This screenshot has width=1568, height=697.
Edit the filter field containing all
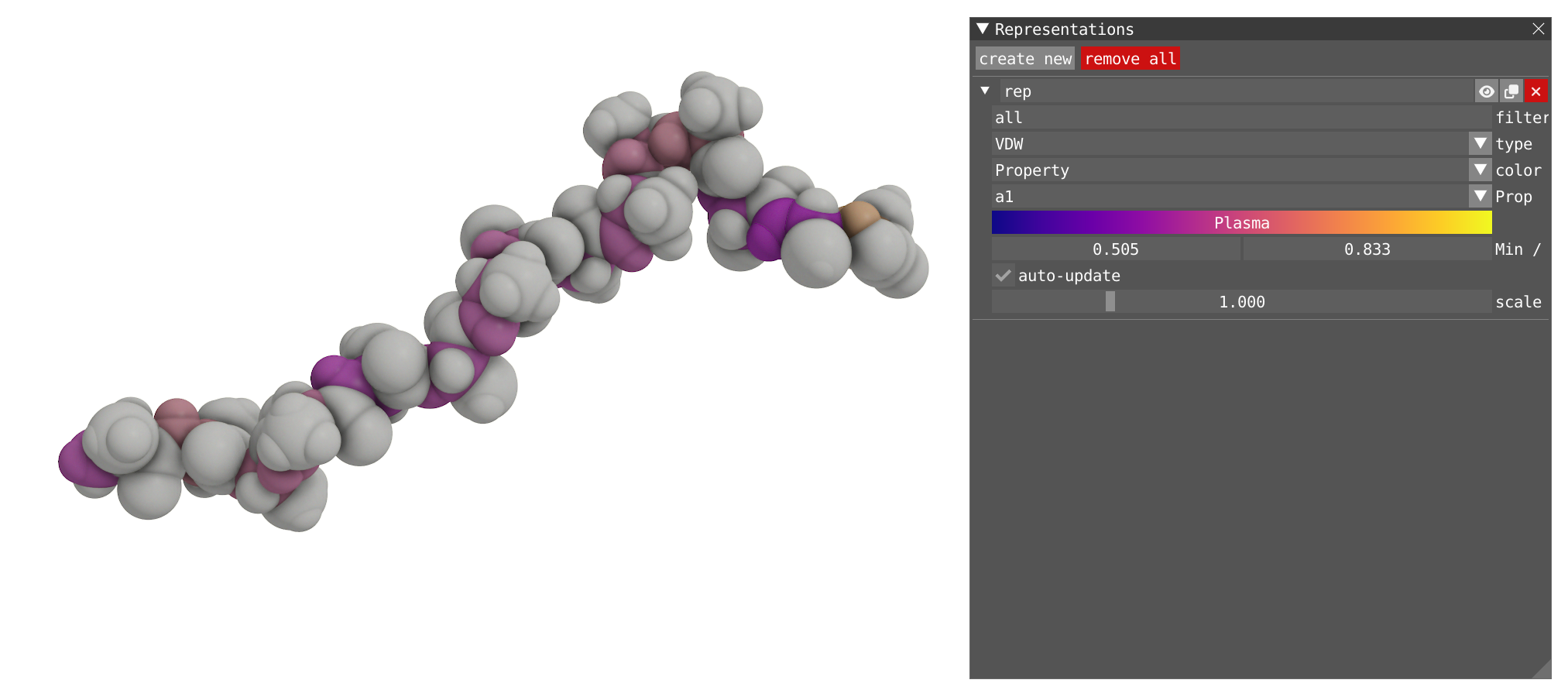[x=1241, y=118]
